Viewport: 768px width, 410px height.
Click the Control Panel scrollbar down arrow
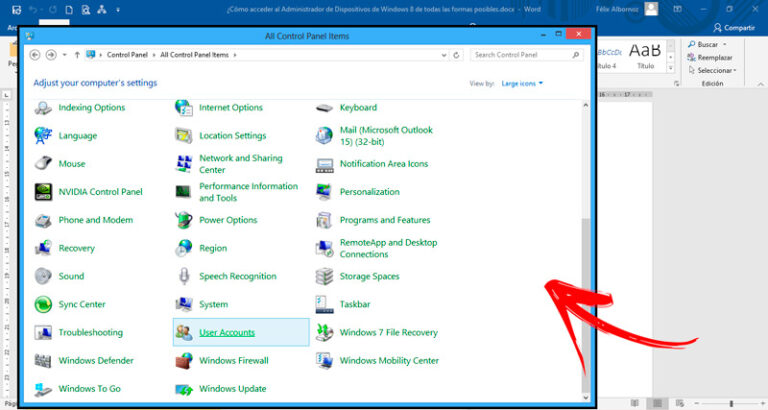pos(585,397)
